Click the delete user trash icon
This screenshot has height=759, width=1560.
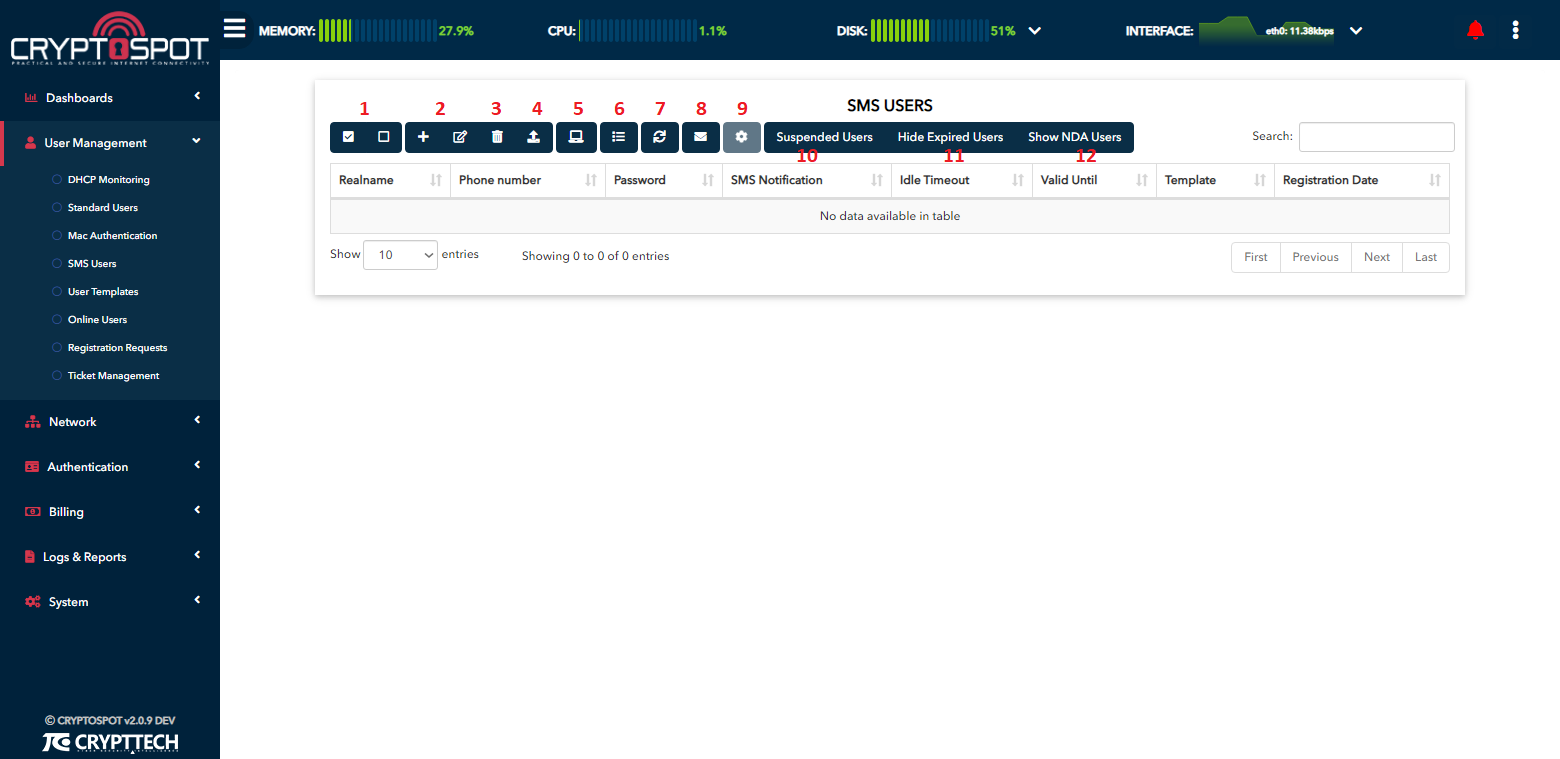pyautogui.click(x=497, y=137)
